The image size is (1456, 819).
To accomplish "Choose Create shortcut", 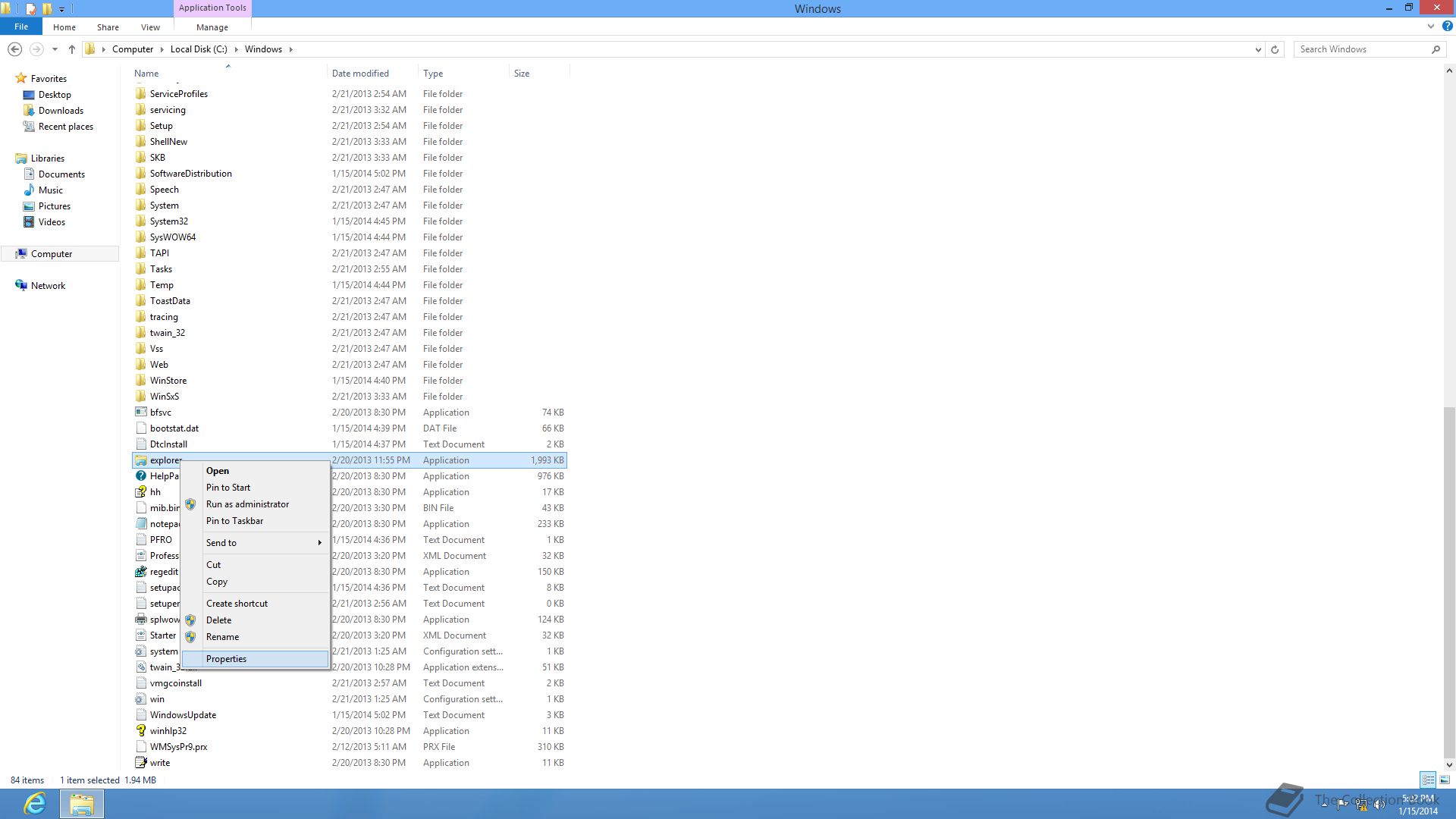I will 255,604.
